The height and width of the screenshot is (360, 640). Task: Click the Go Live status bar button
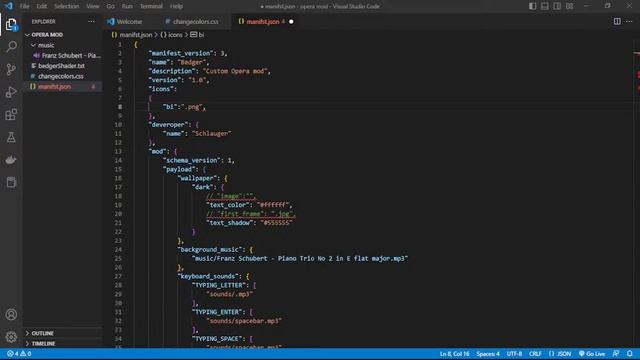click(x=592, y=353)
